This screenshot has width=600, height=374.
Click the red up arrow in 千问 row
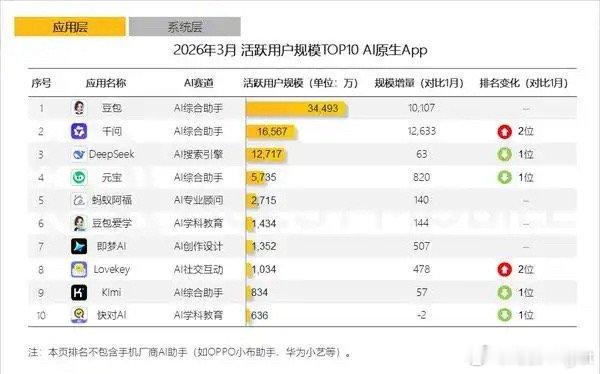tap(505, 131)
